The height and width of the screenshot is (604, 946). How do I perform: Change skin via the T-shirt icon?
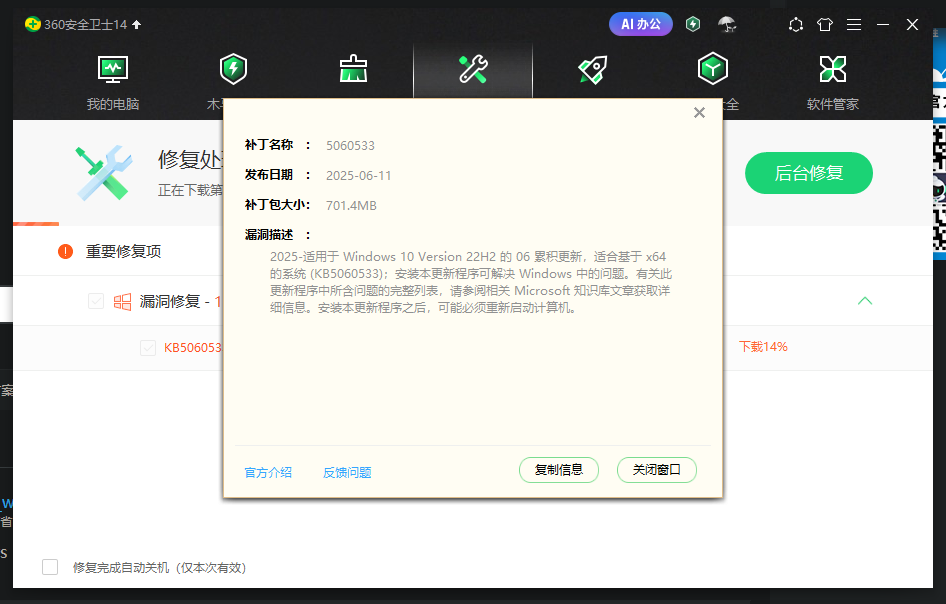click(824, 24)
